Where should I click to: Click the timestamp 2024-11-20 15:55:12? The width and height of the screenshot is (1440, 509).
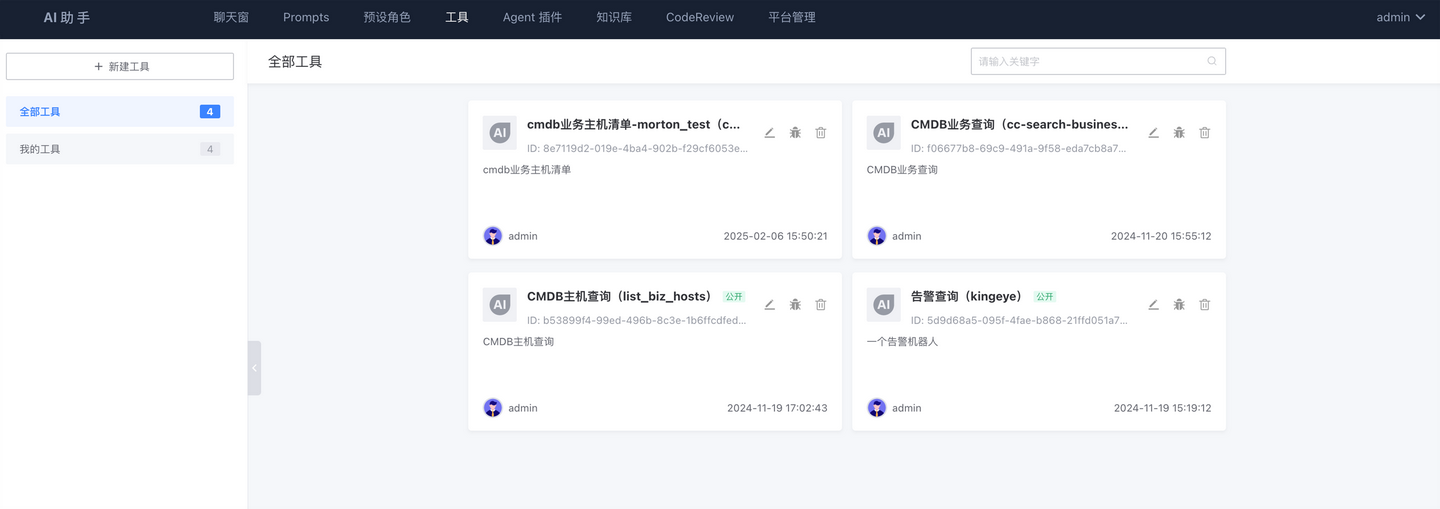click(1161, 236)
